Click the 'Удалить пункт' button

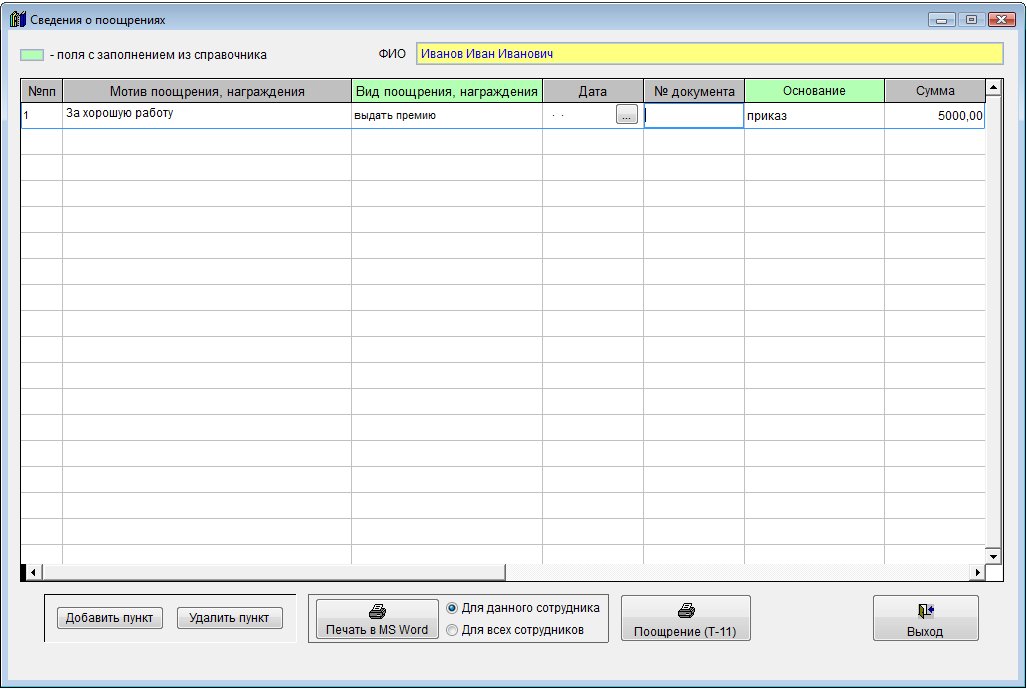click(229, 618)
